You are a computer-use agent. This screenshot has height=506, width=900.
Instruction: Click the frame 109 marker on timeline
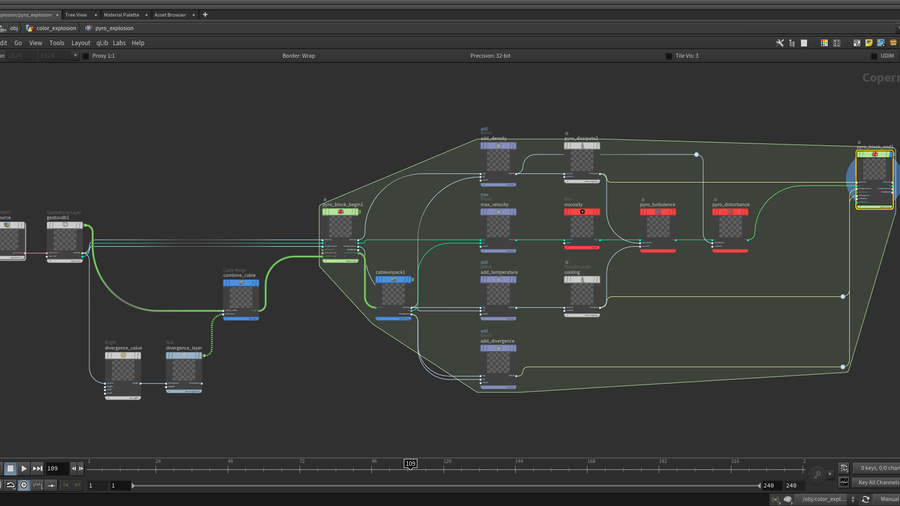[410, 464]
